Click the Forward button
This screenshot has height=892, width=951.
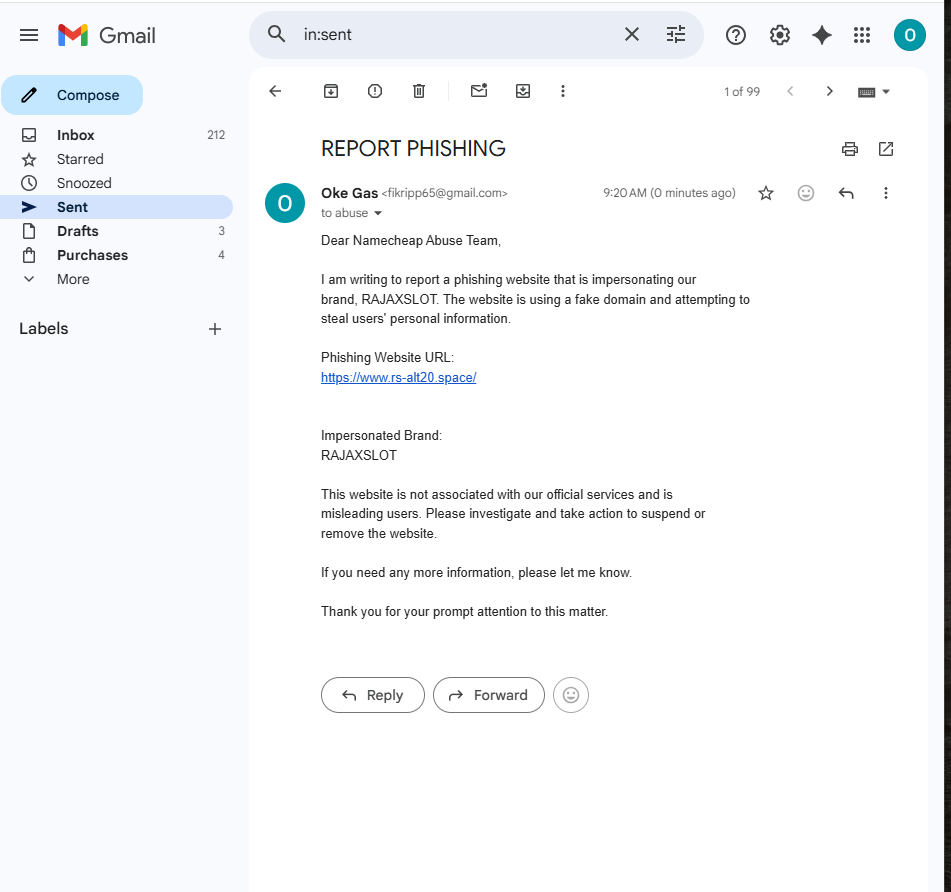(488, 695)
